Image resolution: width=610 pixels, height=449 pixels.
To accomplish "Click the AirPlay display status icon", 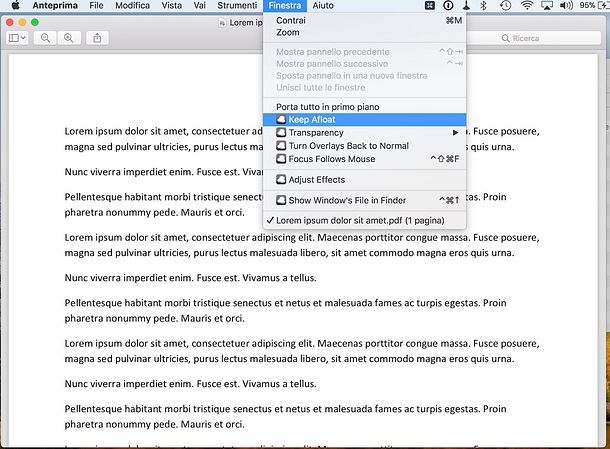I will click(x=547, y=5).
